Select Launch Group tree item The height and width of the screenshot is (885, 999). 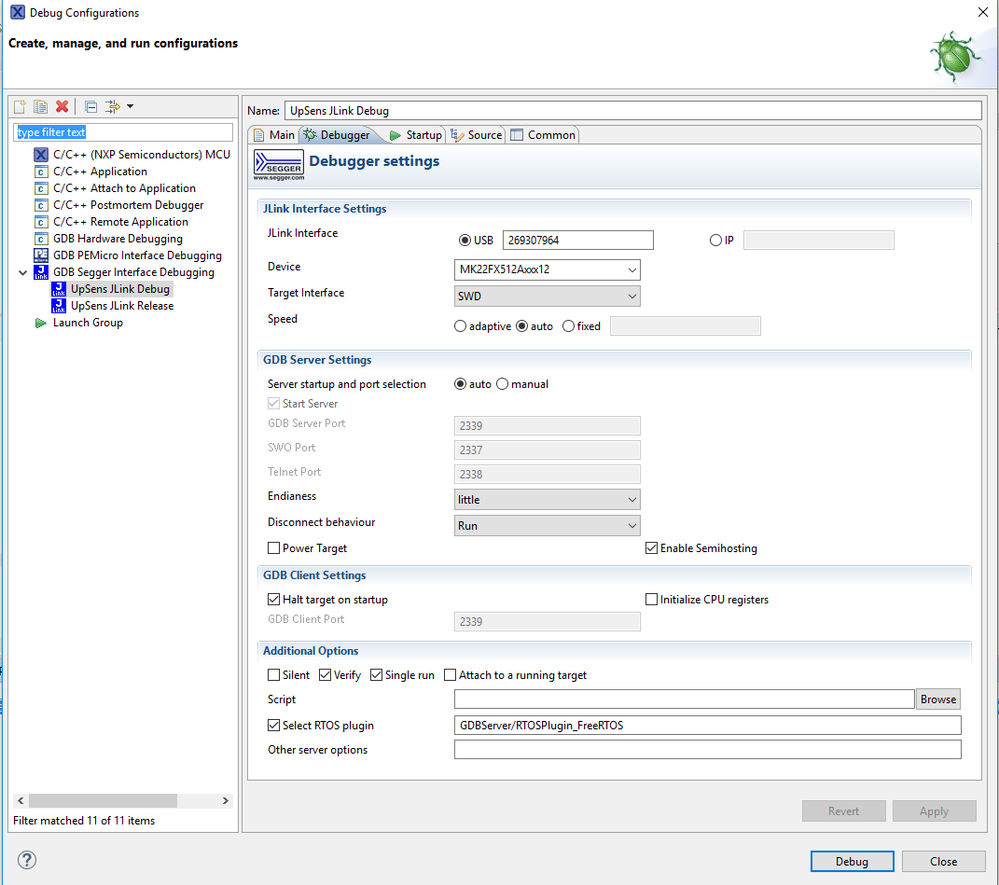pyautogui.click(x=88, y=322)
